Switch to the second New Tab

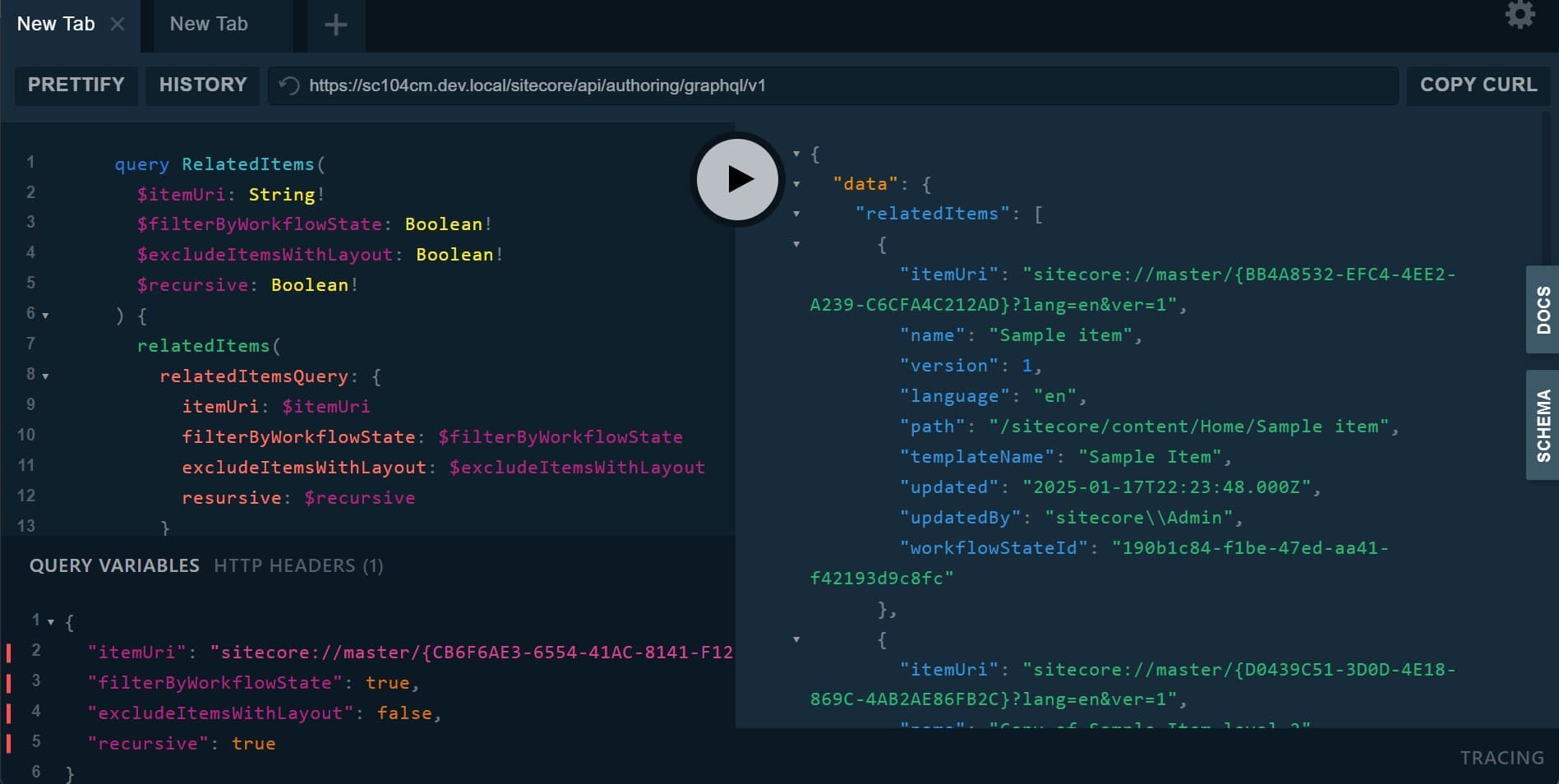pyautogui.click(x=209, y=25)
